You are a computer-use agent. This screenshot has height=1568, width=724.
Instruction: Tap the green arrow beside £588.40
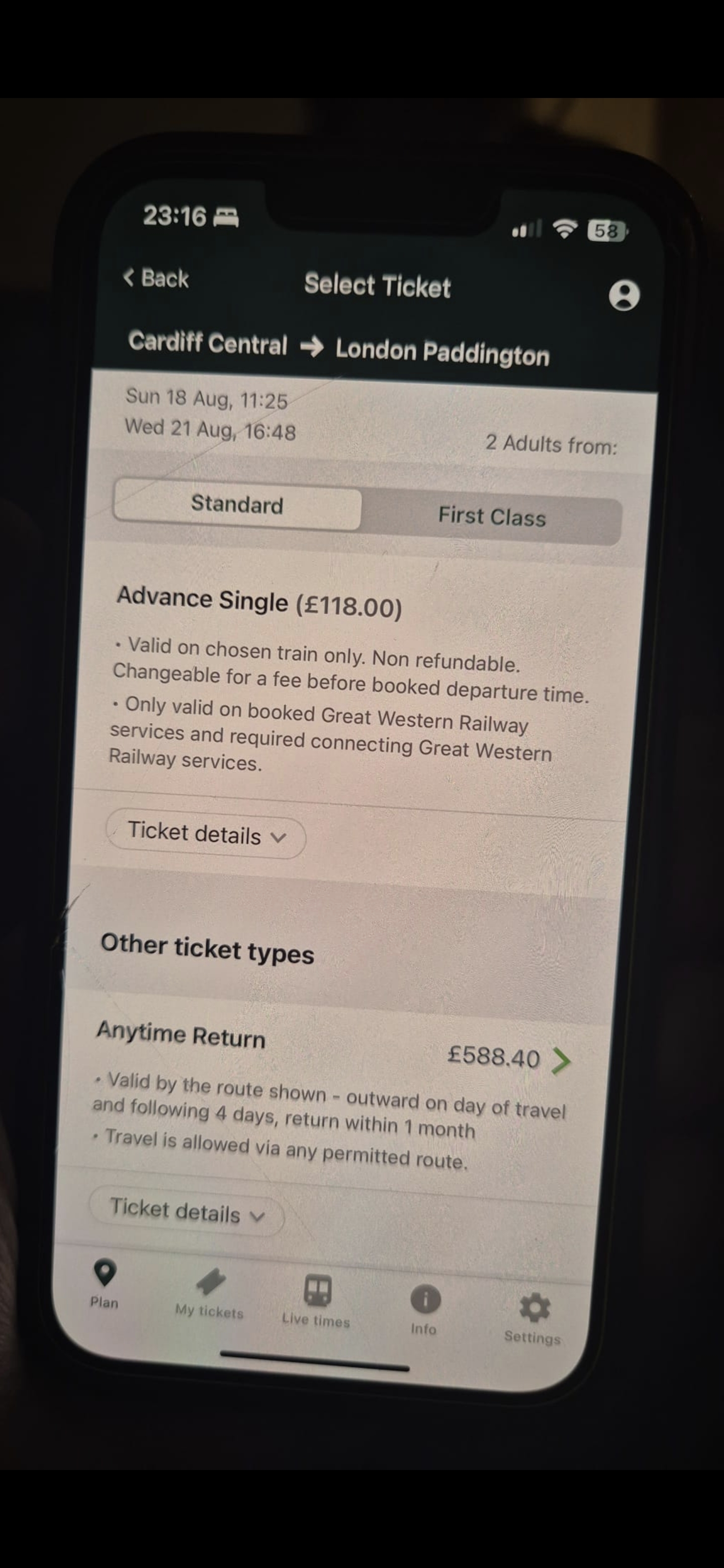[x=561, y=1060]
